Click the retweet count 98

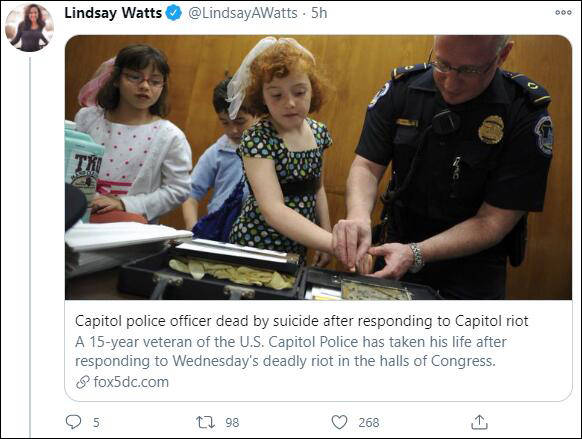pyautogui.click(x=232, y=423)
